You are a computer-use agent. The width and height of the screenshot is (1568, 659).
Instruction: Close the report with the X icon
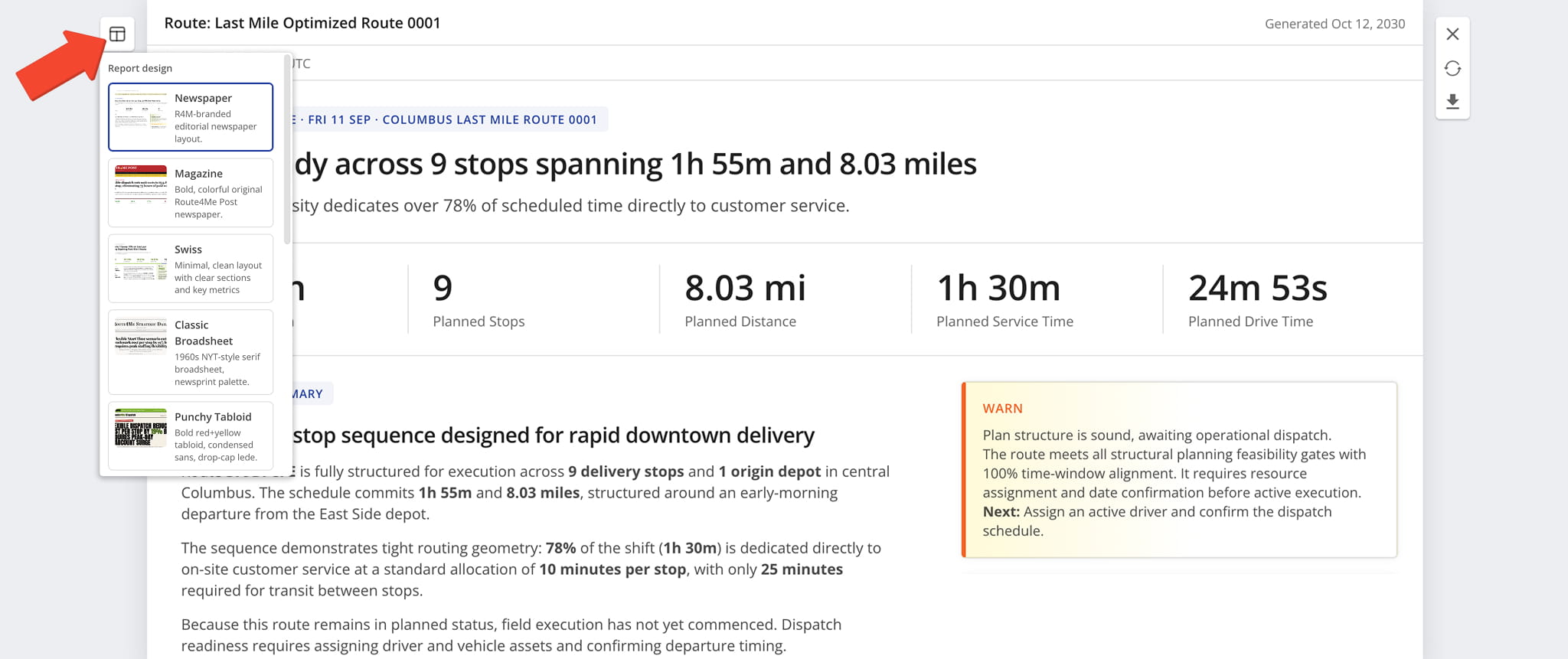tap(1452, 34)
